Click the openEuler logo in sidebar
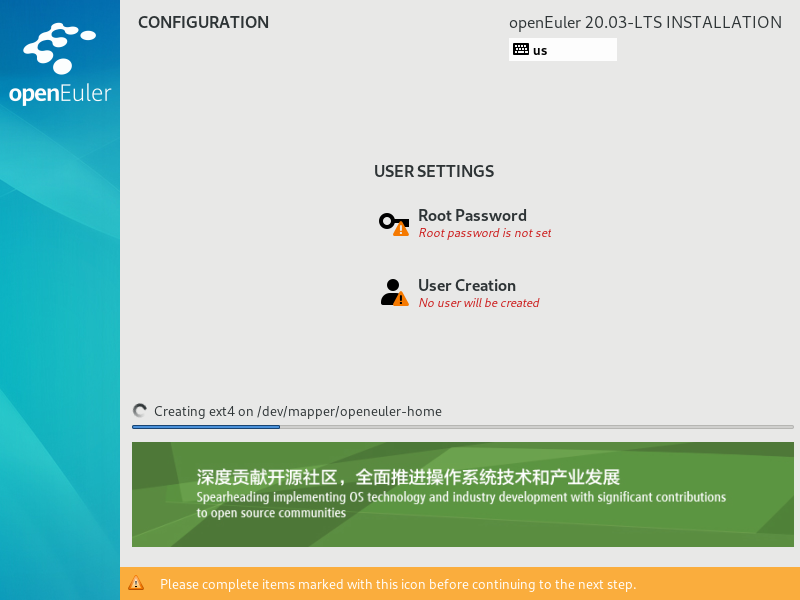The width and height of the screenshot is (800, 600). click(x=60, y=64)
